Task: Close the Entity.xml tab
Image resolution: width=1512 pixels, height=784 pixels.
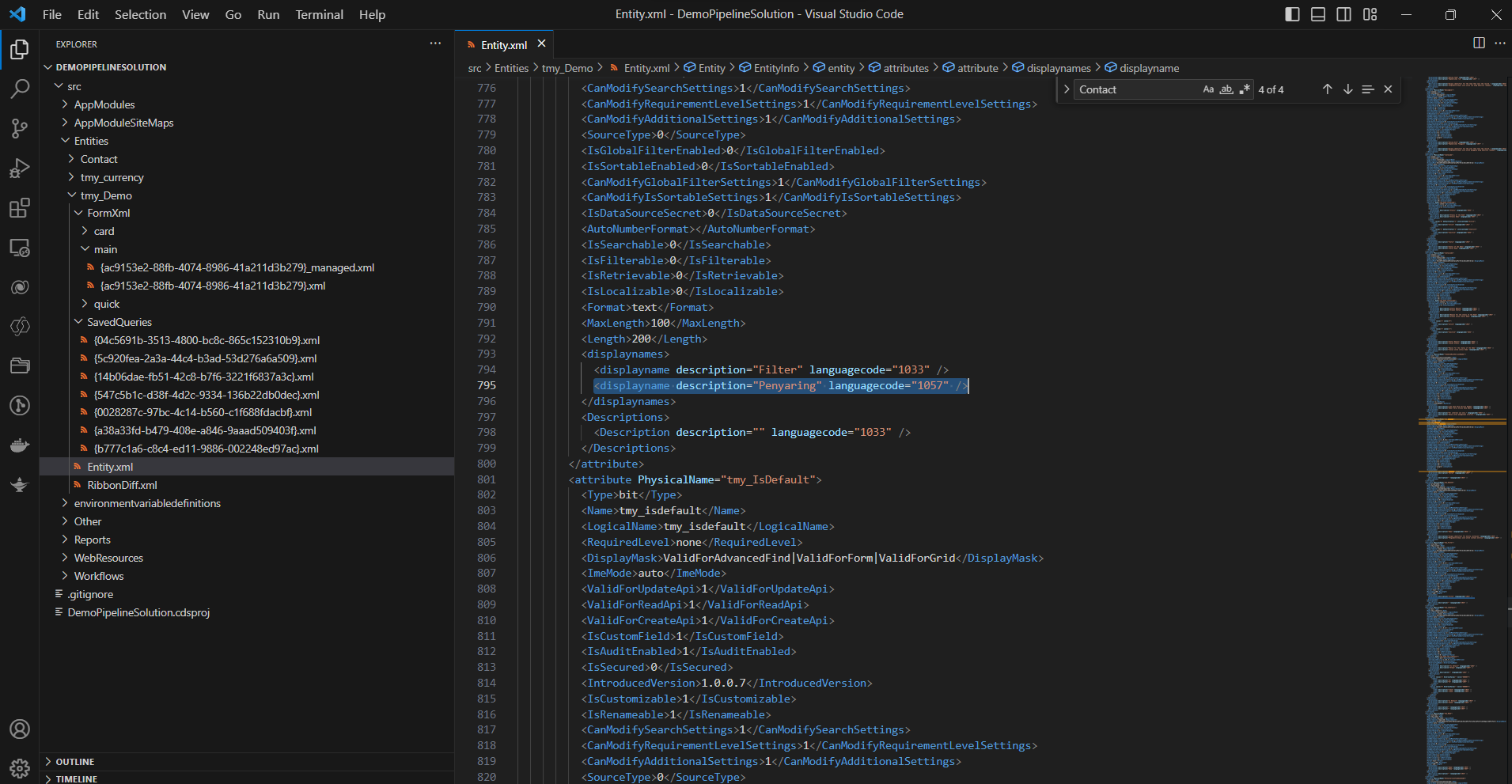Action: click(541, 44)
